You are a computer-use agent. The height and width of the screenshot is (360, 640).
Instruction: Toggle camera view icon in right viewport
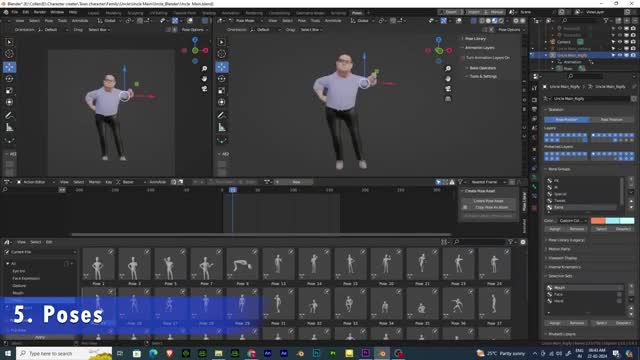[x=448, y=89]
